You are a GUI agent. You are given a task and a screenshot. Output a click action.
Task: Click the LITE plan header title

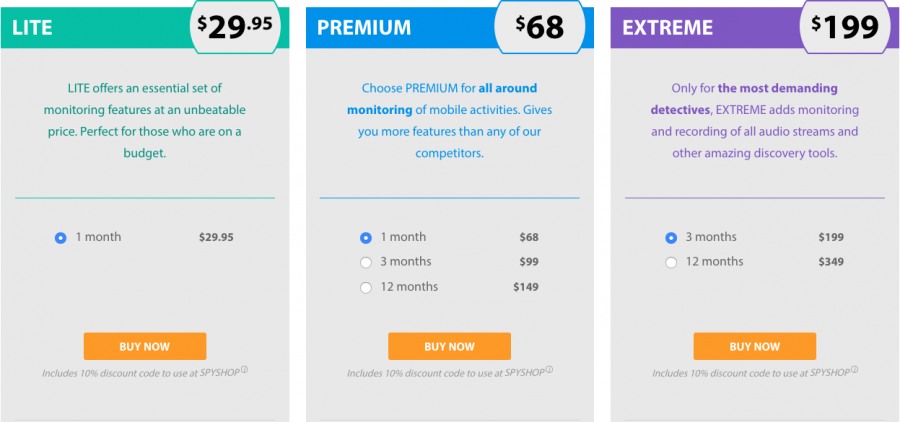click(x=32, y=28)
